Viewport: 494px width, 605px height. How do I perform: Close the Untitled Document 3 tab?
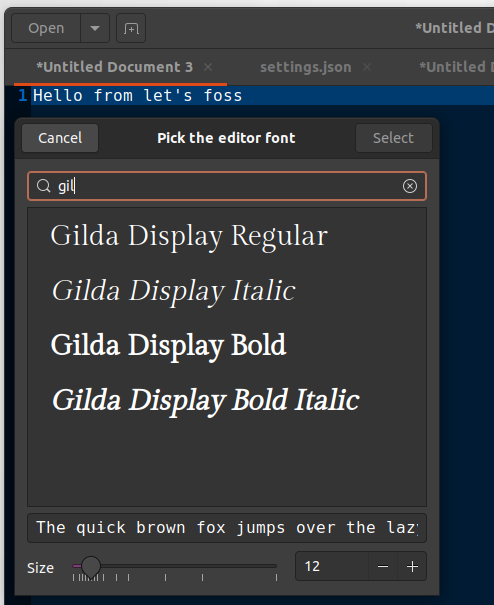208,67
